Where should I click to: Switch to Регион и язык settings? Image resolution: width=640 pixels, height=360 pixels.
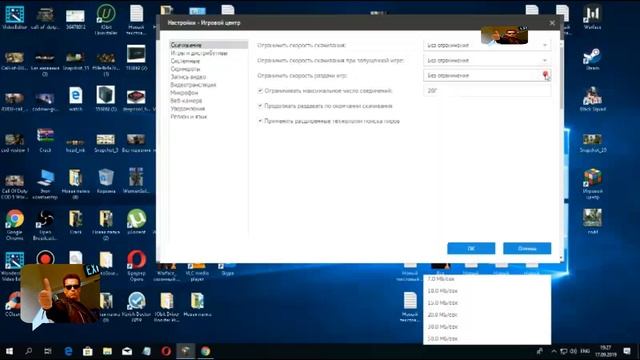(189, 117)
